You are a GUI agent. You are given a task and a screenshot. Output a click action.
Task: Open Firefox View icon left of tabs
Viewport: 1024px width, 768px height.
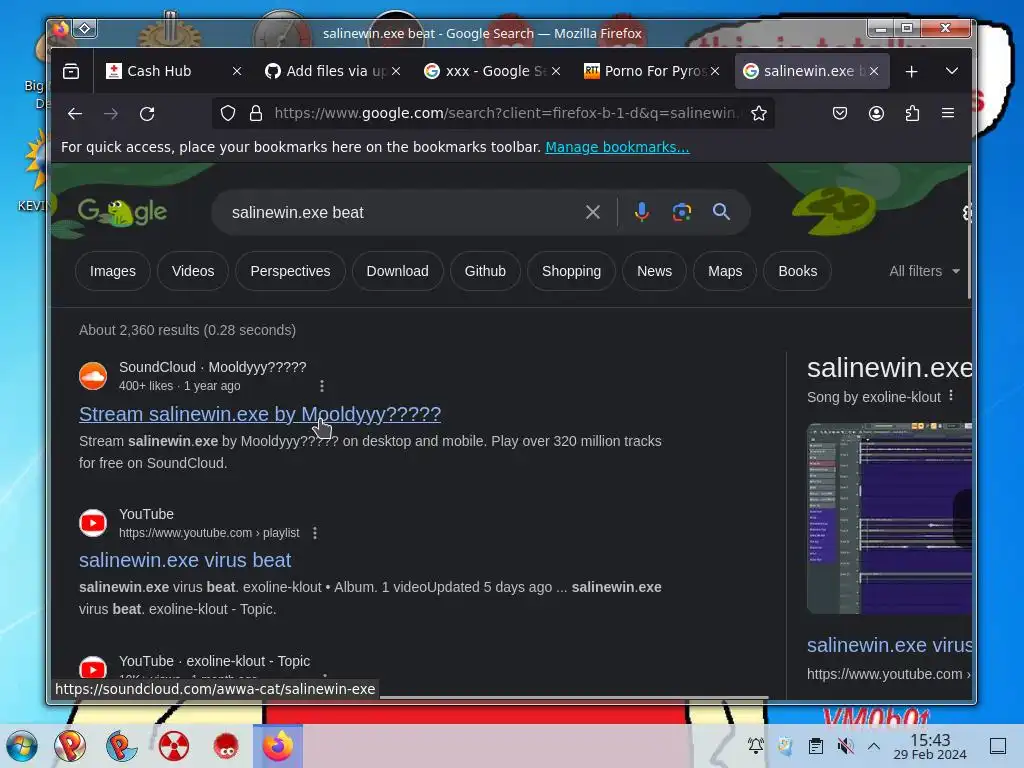click(71, 71)
